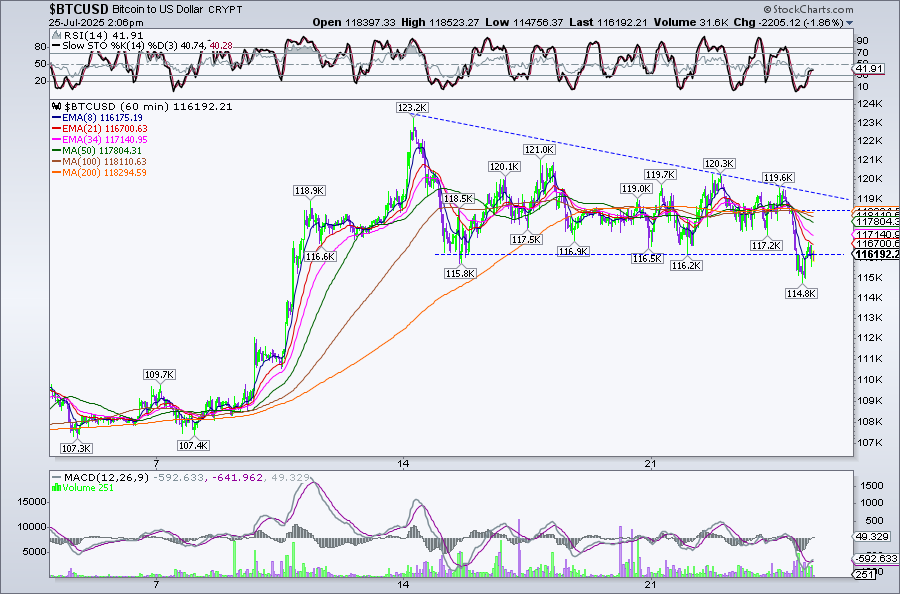This screenshot has width=900, height=594.
Task: Click the 119.0K price label
Action: pyautogui.click(x=636, y=188)
